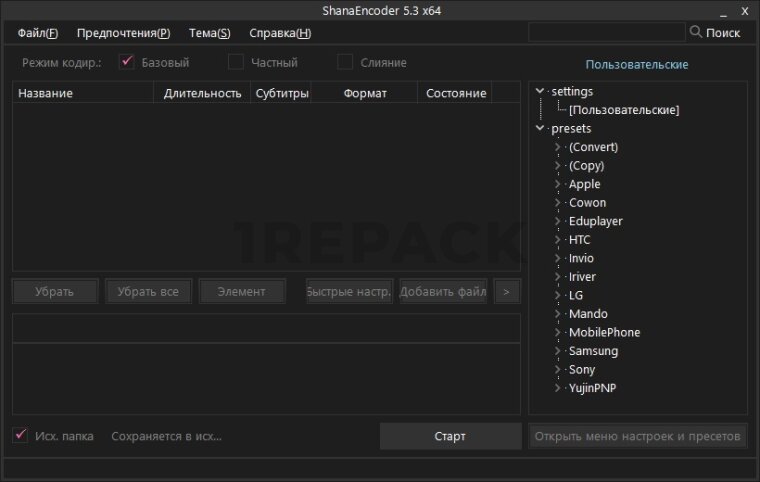Close the ShanaEncoder window
760x482 pixels.
(x=745, y=10)
